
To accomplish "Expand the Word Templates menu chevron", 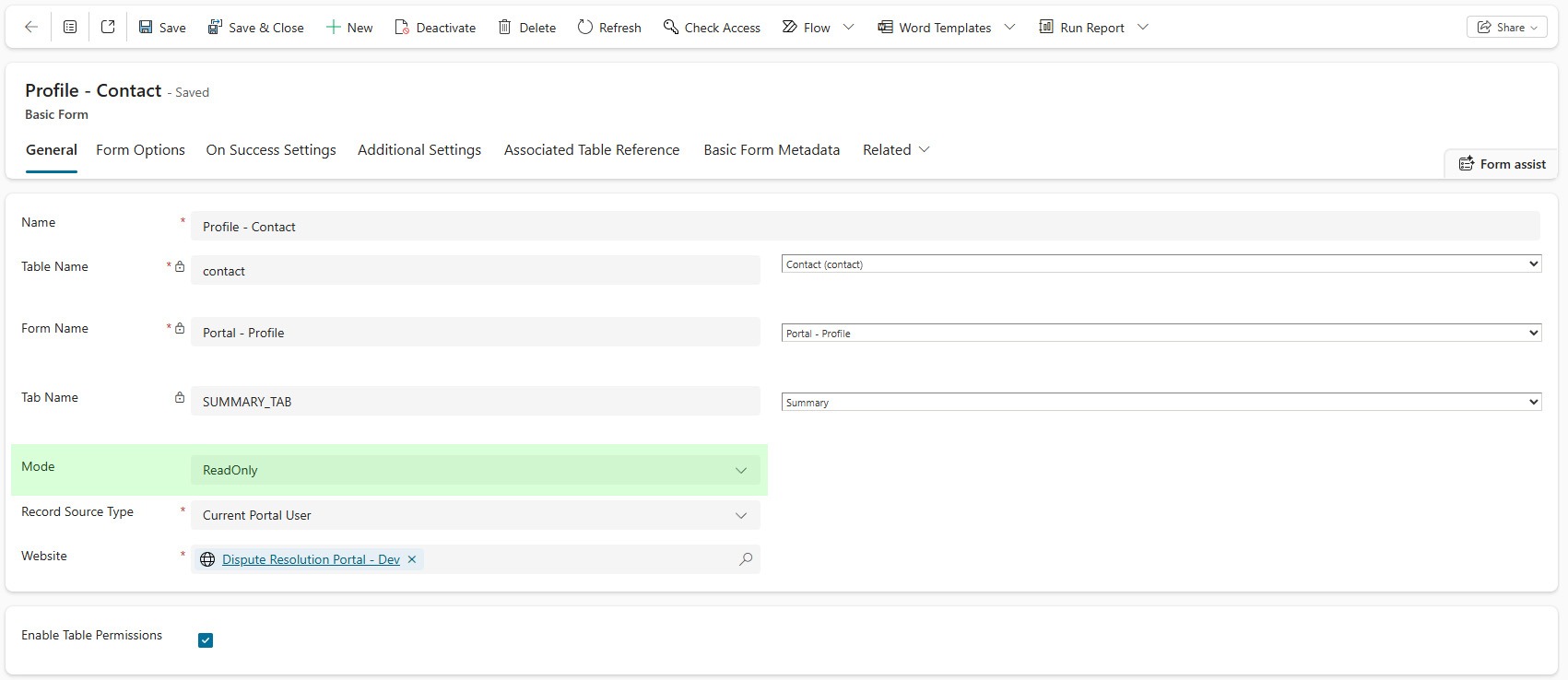I will pos(1009,28).
